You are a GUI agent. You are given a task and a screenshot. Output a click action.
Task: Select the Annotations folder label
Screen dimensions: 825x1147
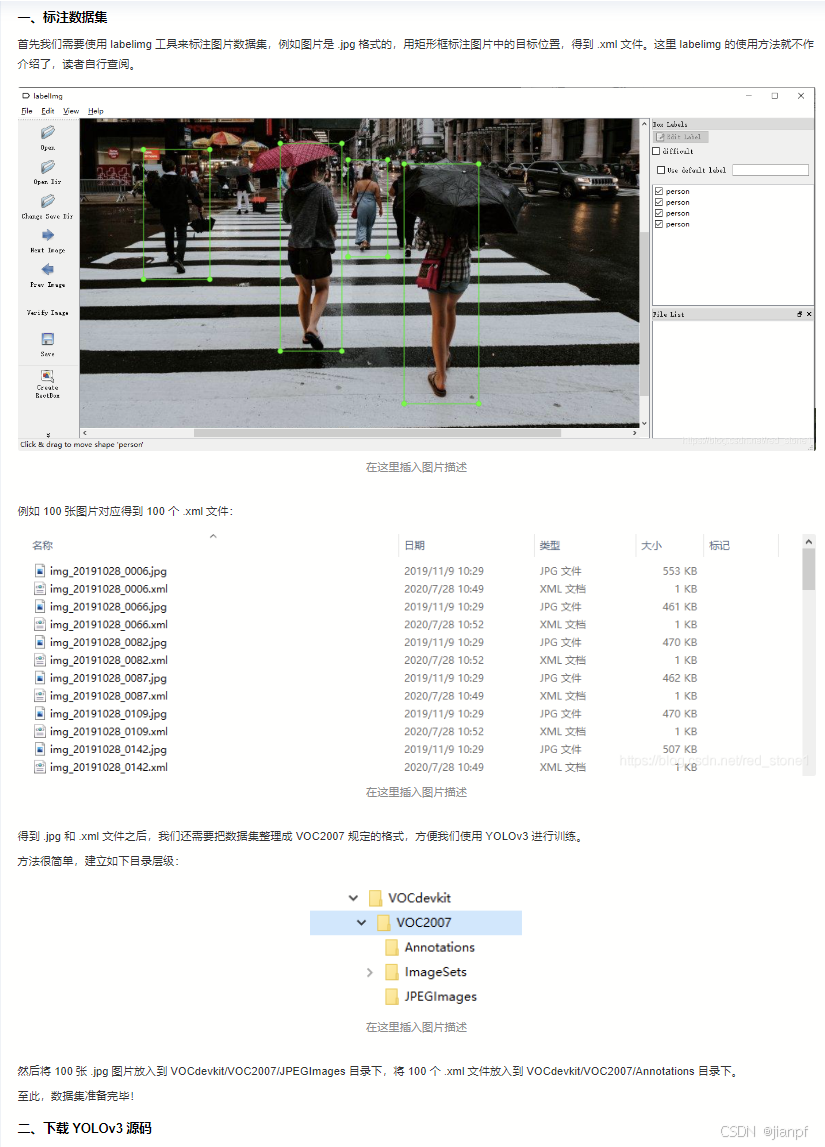point(440,947)
